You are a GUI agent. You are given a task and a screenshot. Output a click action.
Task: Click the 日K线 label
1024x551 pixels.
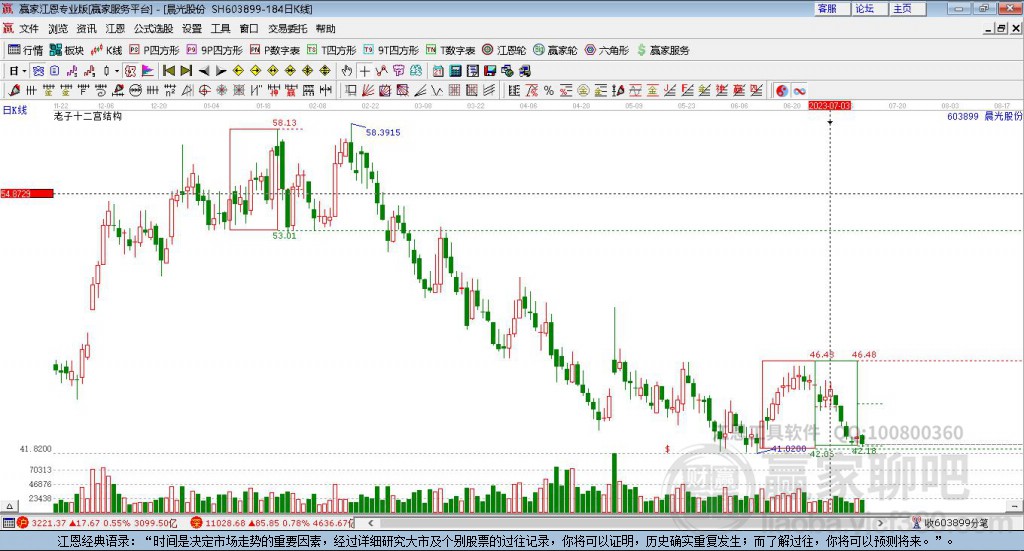pos(14,110)
